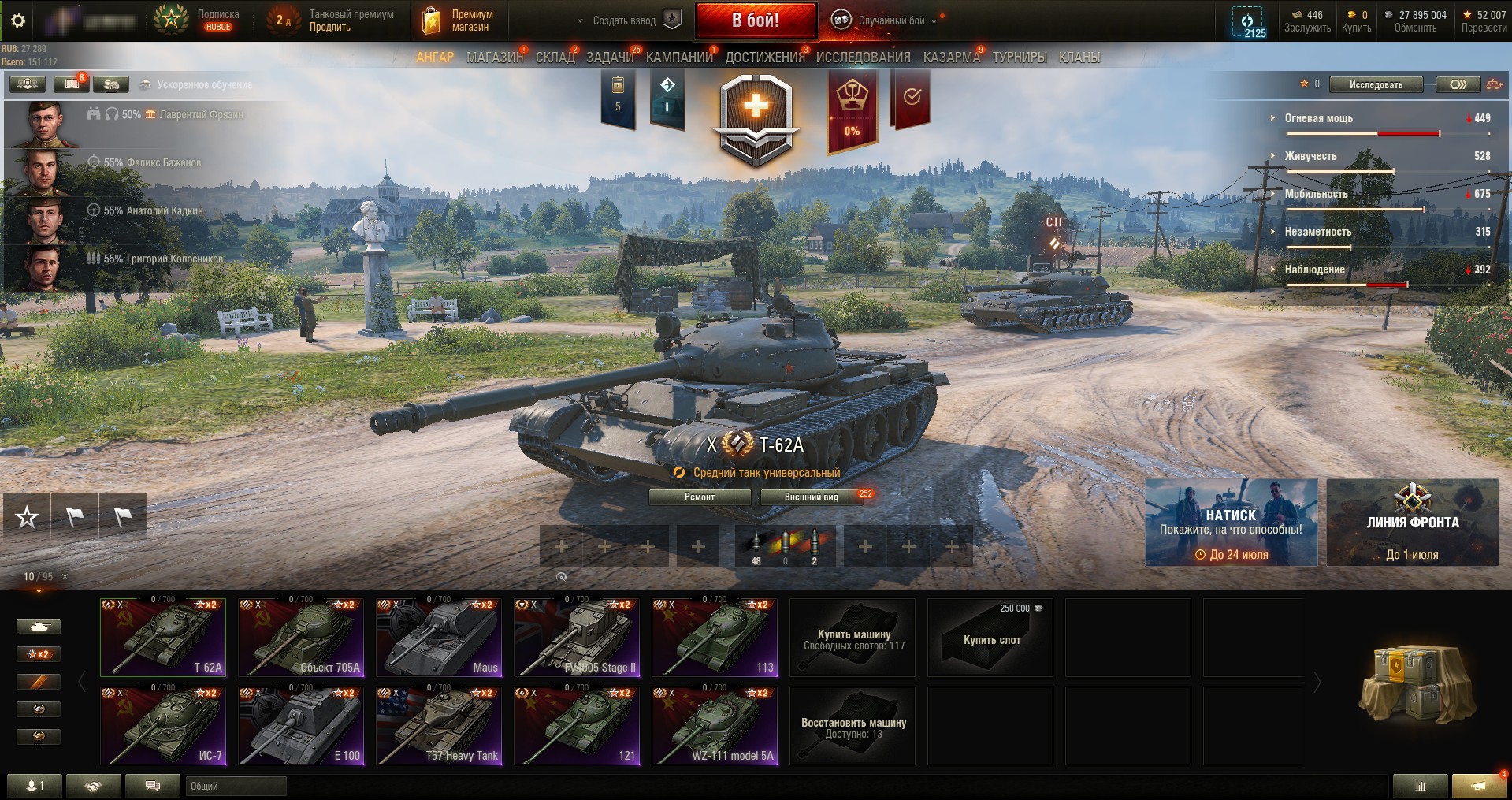The height and width of the screenshot is (800, 1512).
Task: Select the Maus tank thumbnail
Action: [439, 638]
